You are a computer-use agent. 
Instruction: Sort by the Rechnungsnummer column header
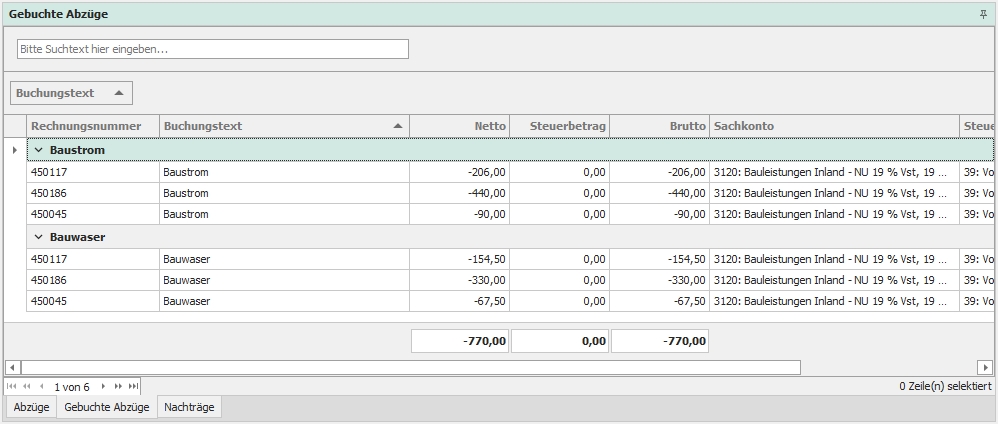pos(93,126)
